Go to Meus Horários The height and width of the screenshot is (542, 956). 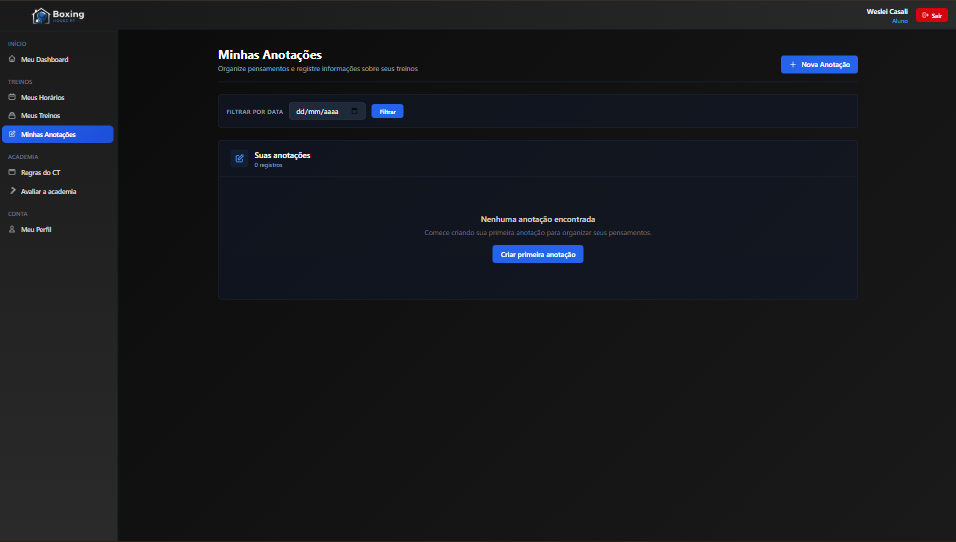[x=58, y=97]
